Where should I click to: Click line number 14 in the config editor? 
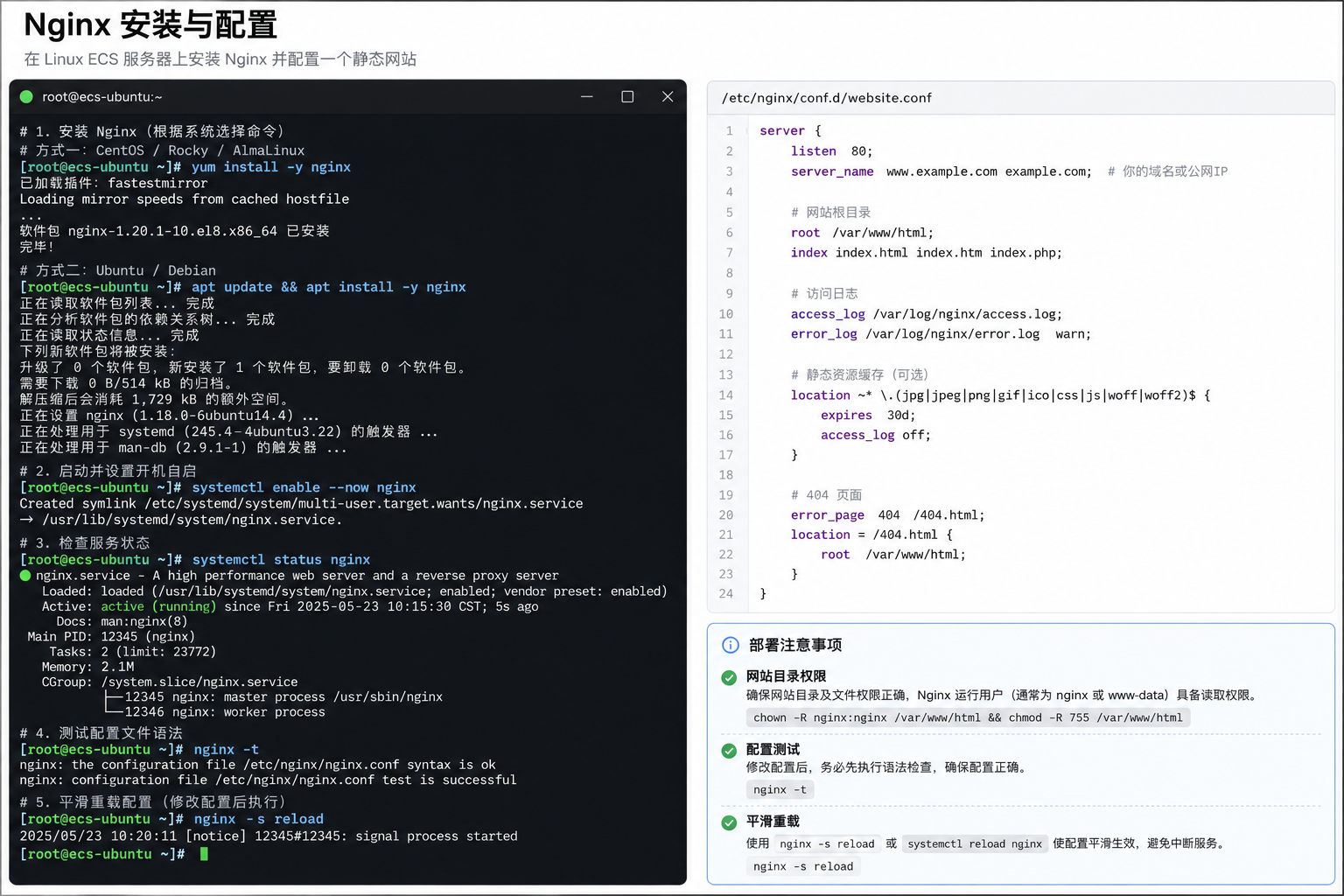(726, 395)
